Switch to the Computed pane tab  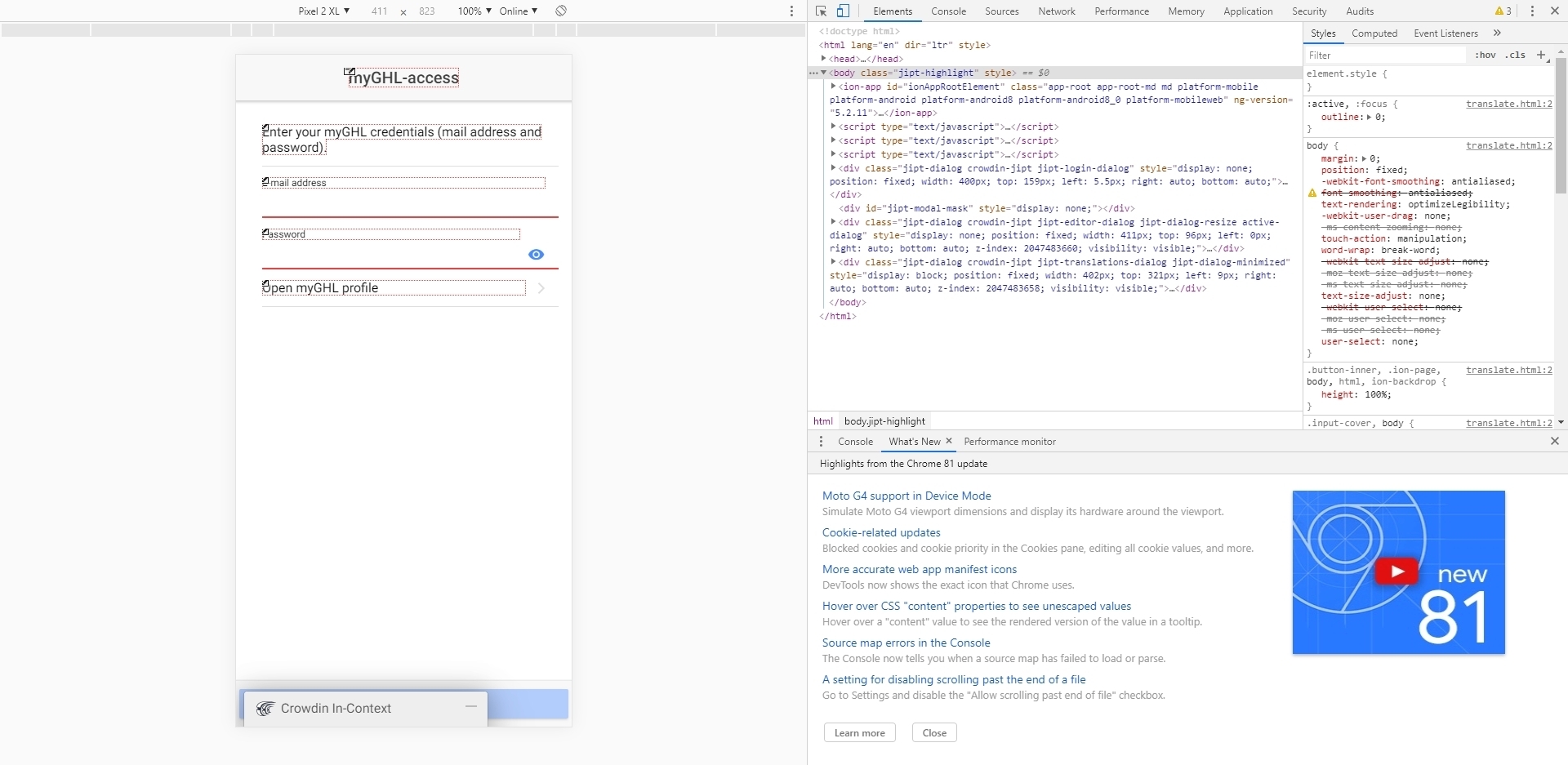1374,33
